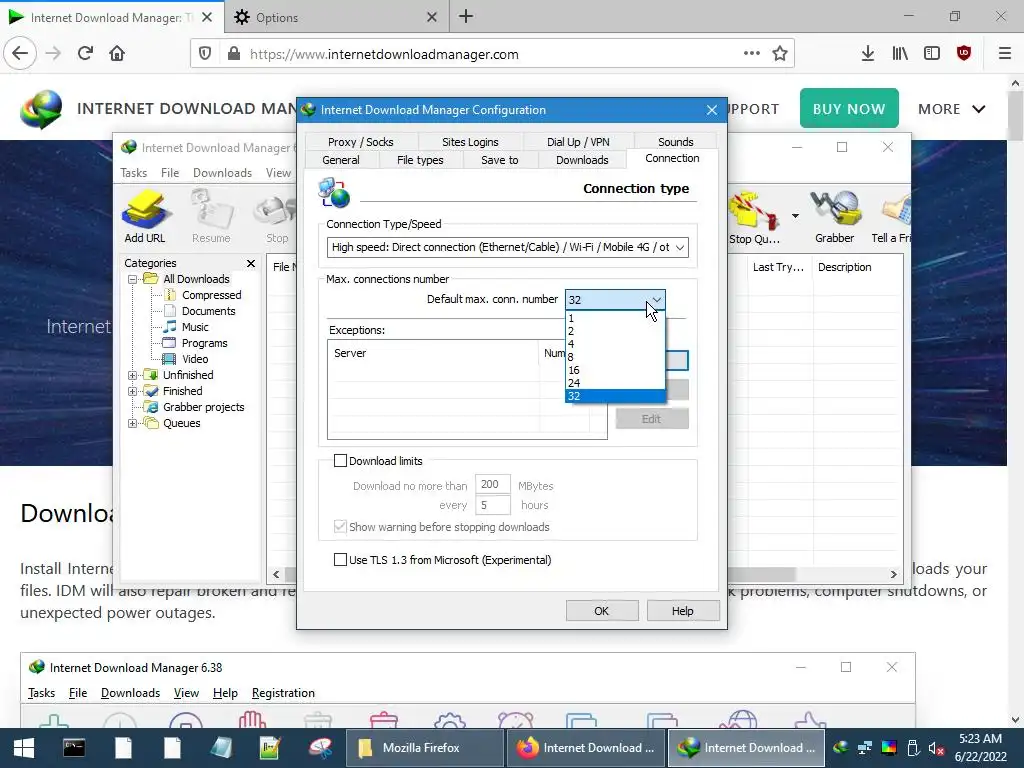Screen dimensions: 1024x768
Task: Expand the Queues tree node
Action: [133, 423]
